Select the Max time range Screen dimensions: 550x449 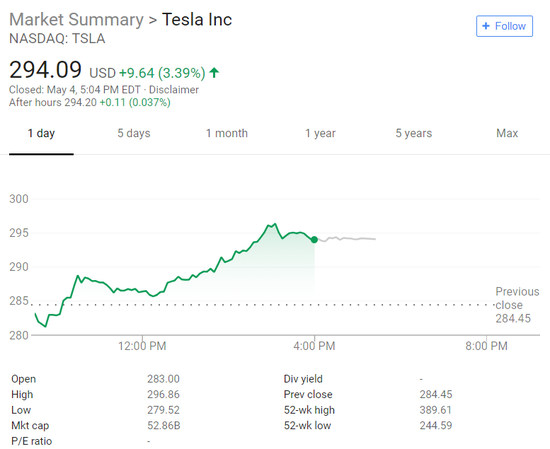pyautogui.click(x=507, y=133)
